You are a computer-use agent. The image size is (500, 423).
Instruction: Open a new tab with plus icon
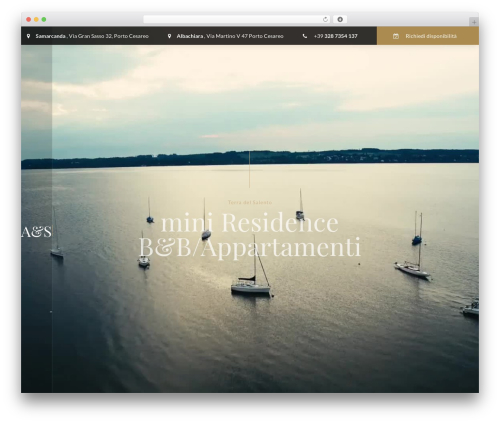point(474,22)
